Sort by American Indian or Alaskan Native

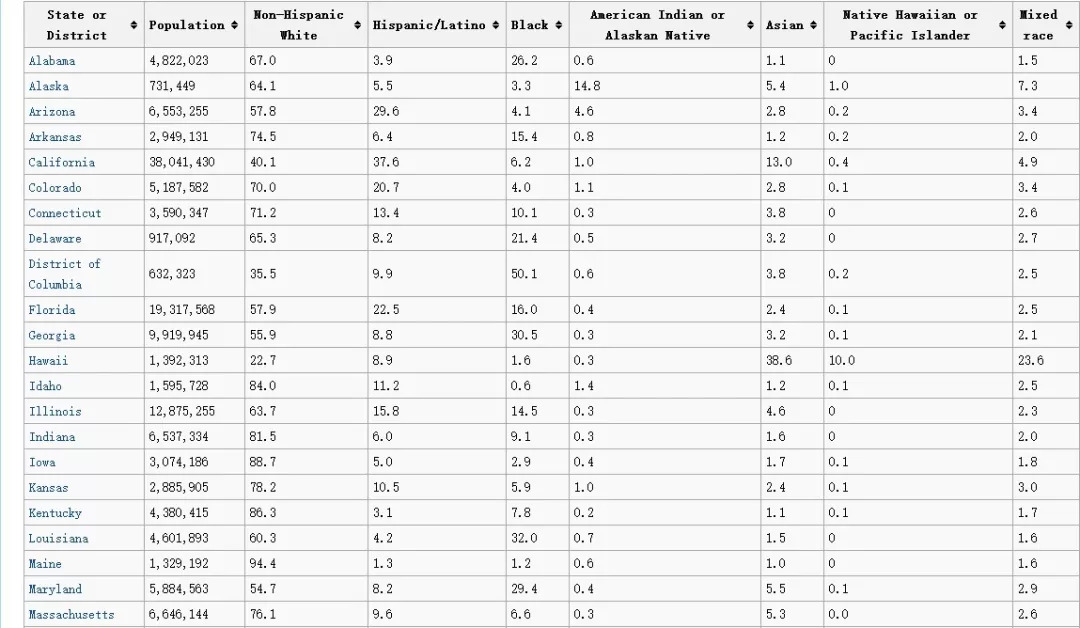coord(751,25)
